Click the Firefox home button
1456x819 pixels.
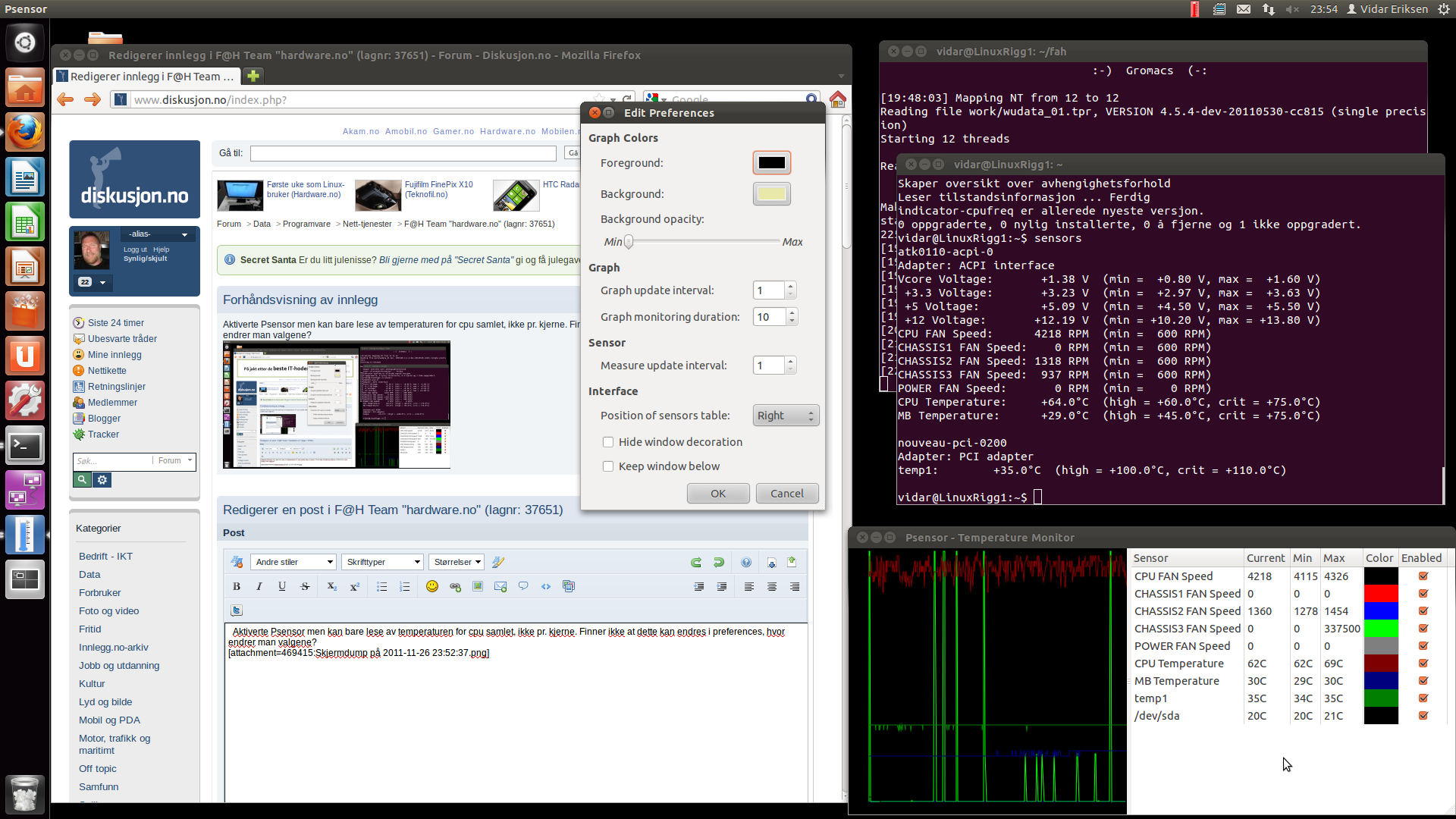(x=837, y=99)
